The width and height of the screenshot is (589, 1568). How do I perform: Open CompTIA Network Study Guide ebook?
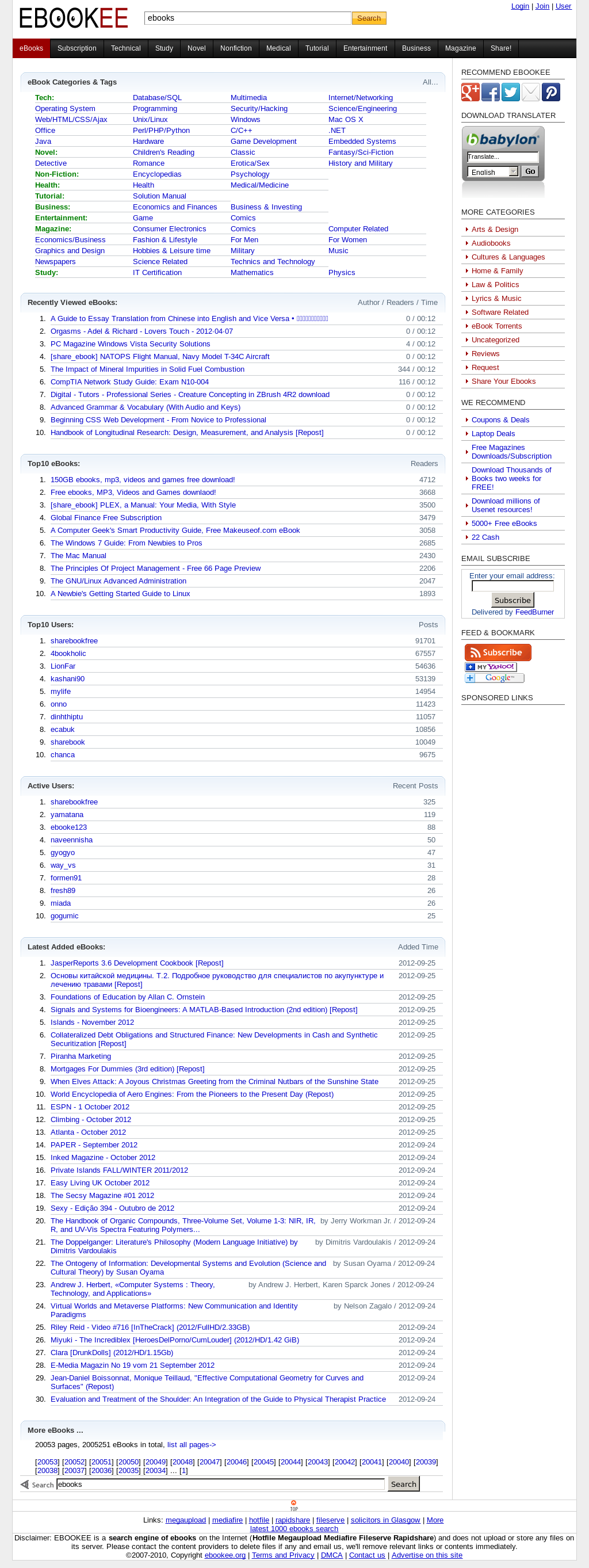tap(129, 382)
